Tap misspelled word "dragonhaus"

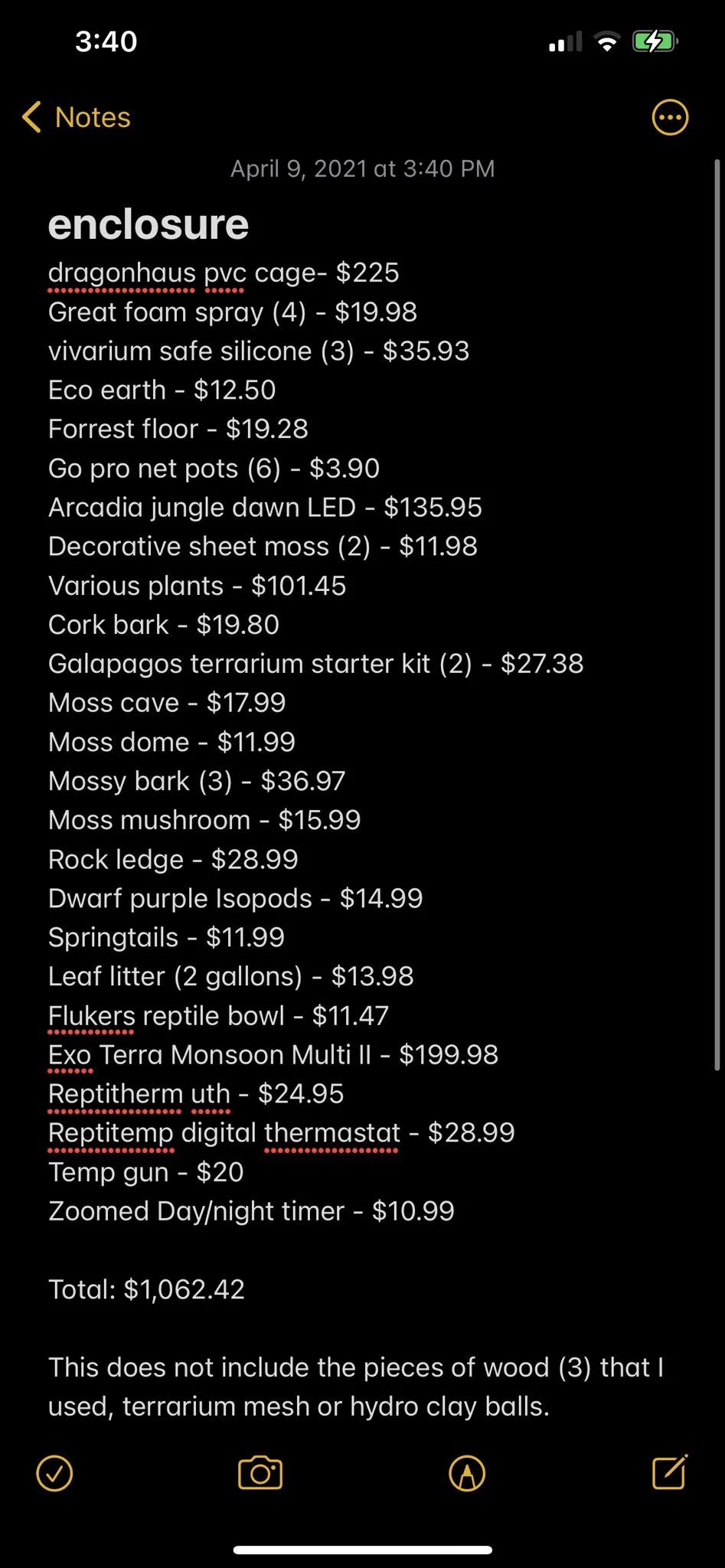(122, 273)
